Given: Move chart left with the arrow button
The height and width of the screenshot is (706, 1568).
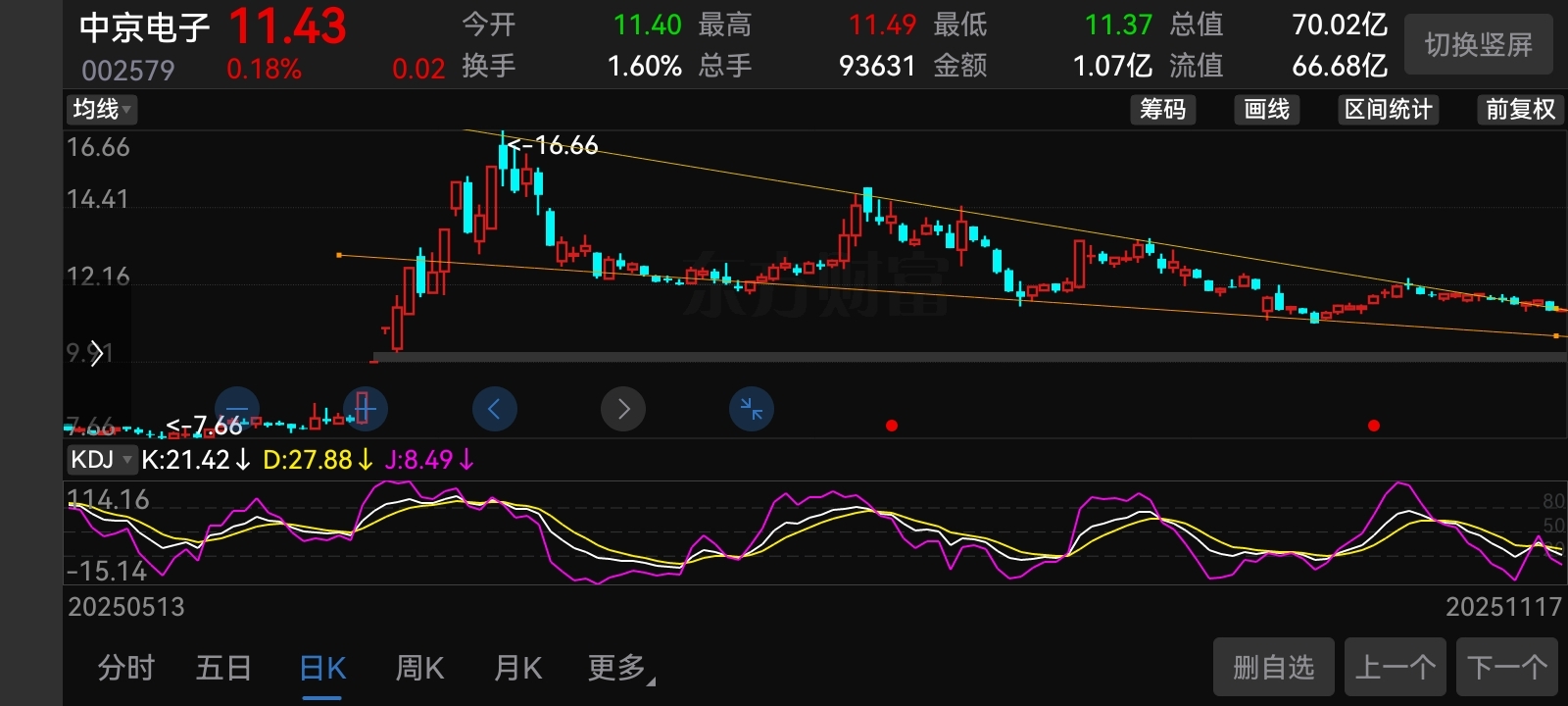Looking at the screenshot, I should 495,409.
